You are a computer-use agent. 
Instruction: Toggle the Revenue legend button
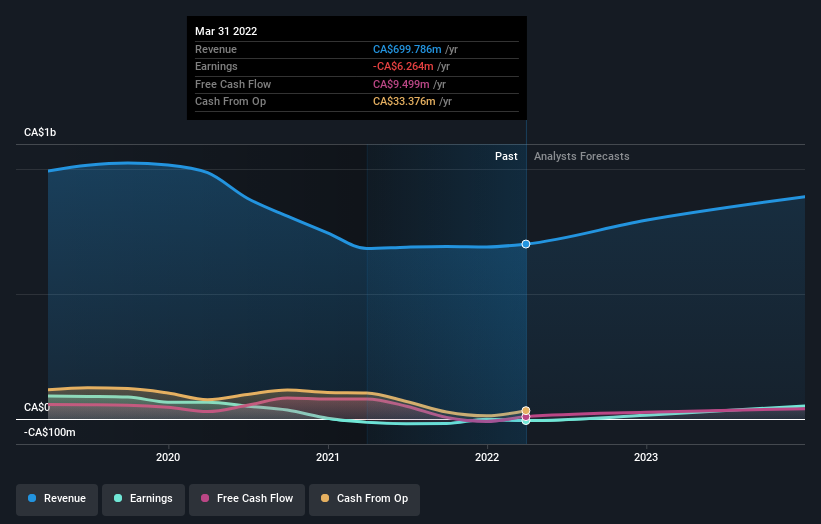[x=57, y=499]
